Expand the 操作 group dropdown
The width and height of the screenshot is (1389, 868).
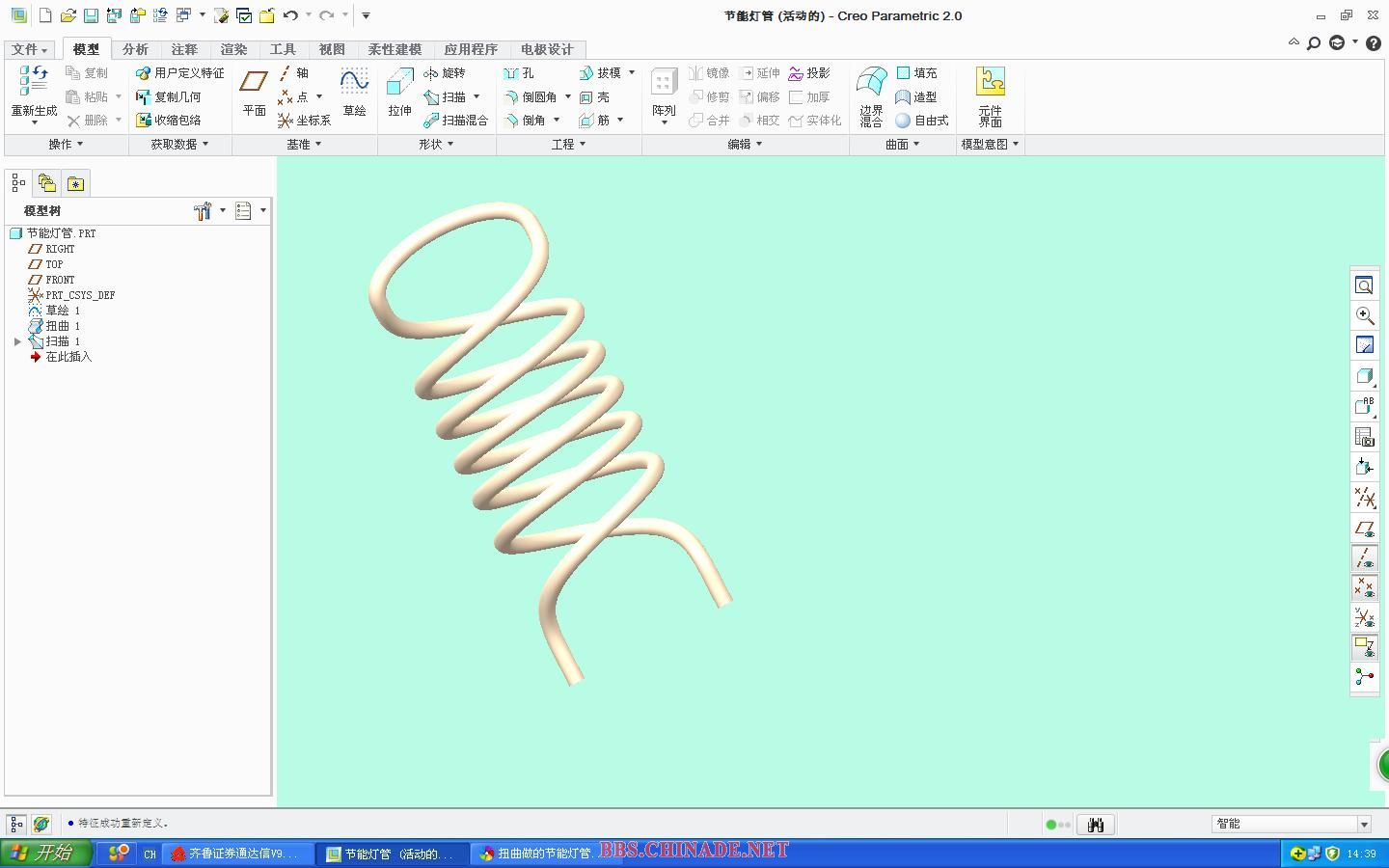coord(66,144)
